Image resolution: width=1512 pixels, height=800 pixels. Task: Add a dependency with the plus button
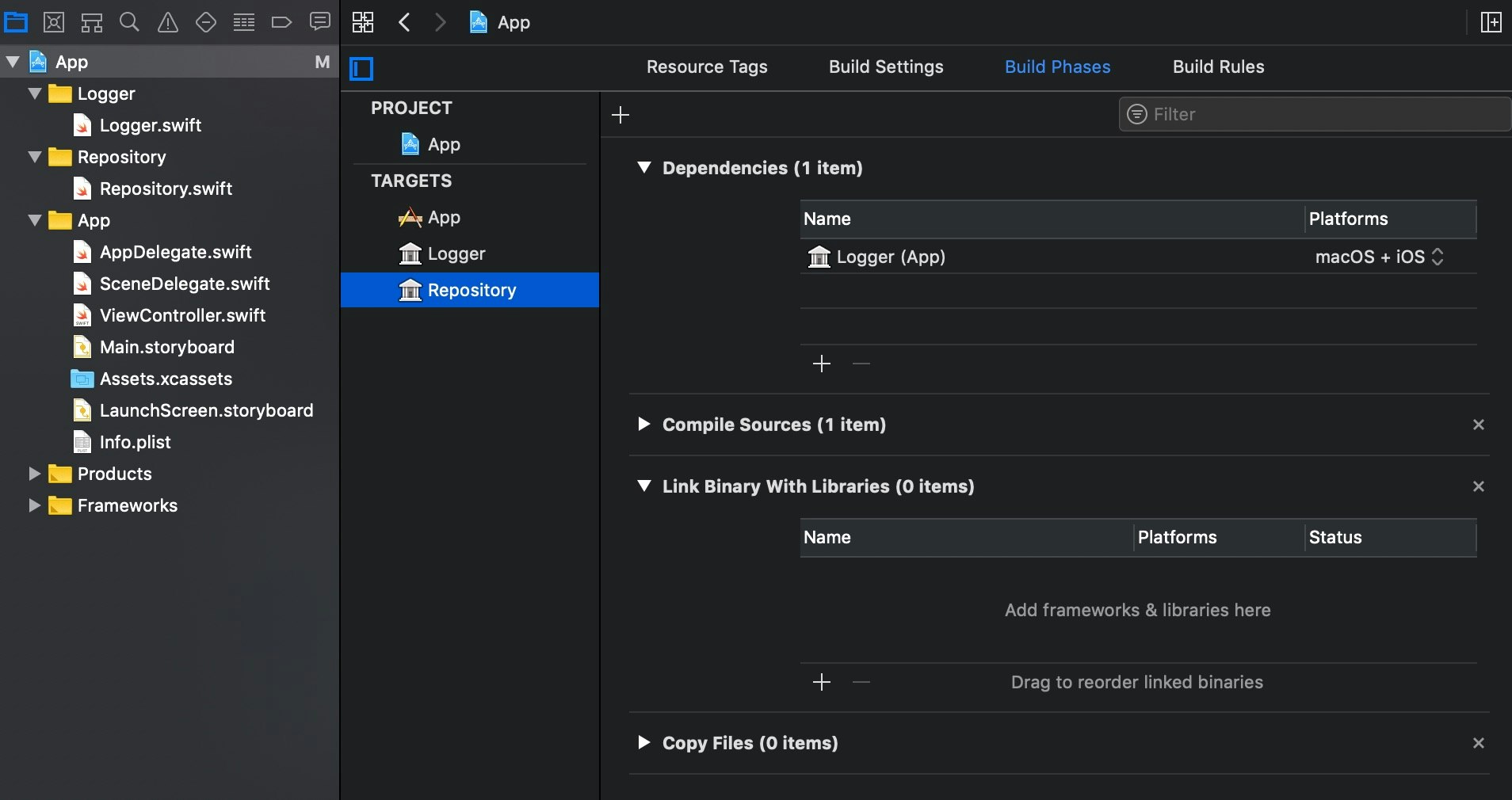point(822,364)
